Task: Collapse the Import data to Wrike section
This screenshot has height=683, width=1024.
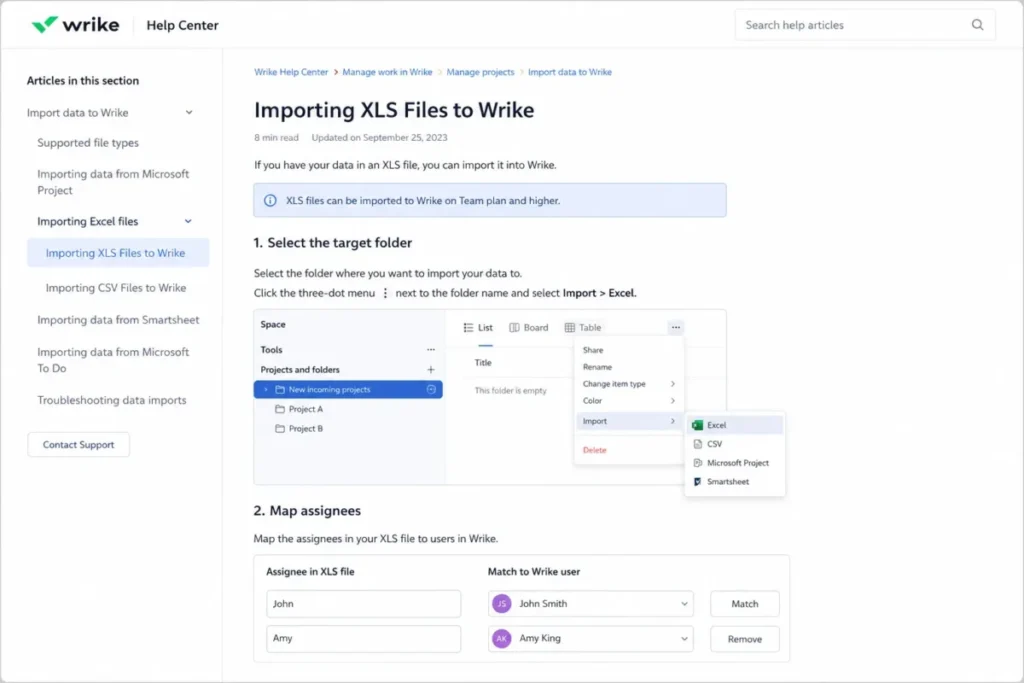Action: tap(189, 113)
